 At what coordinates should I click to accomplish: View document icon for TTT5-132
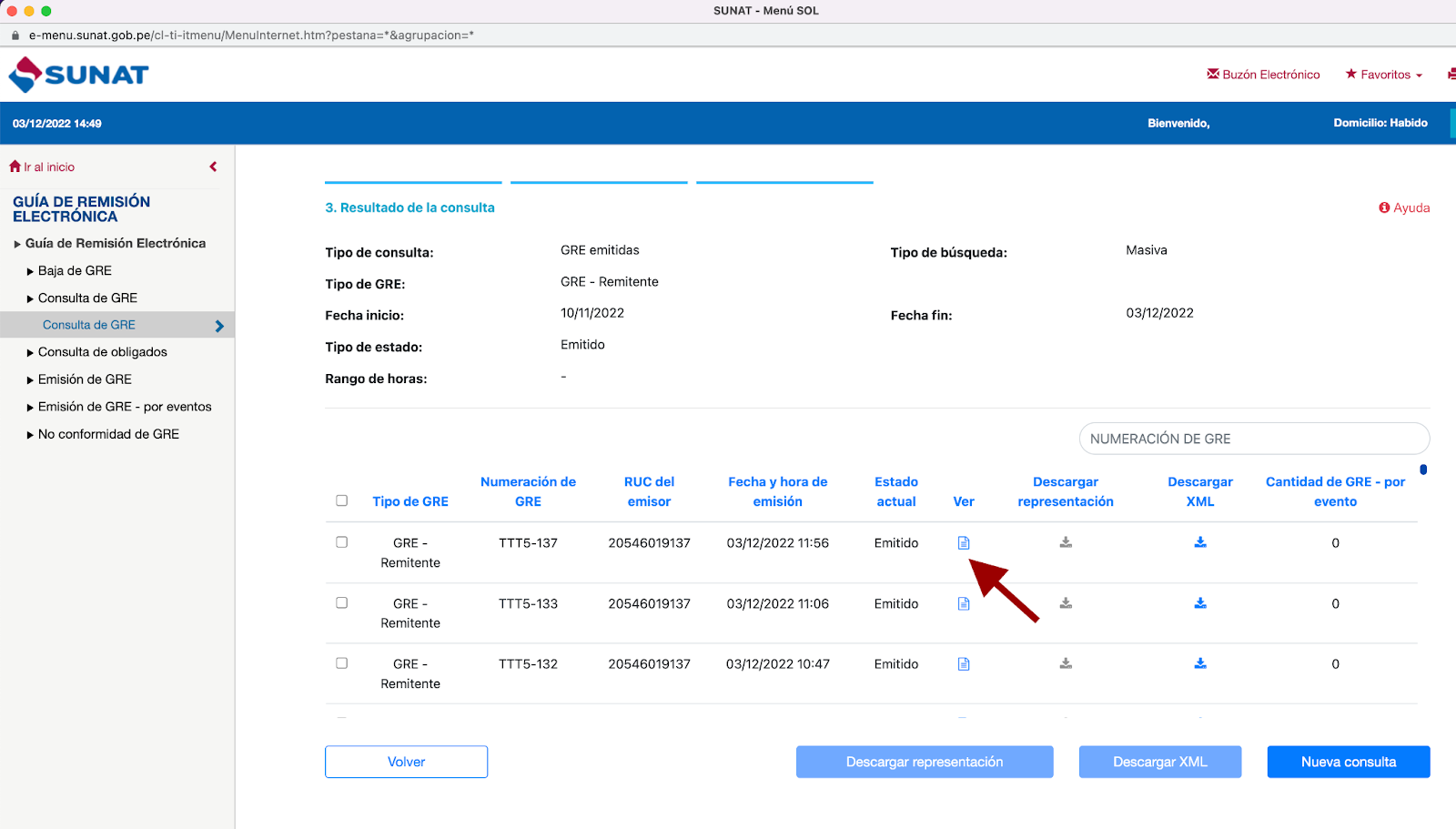click(x=964, y=664)
